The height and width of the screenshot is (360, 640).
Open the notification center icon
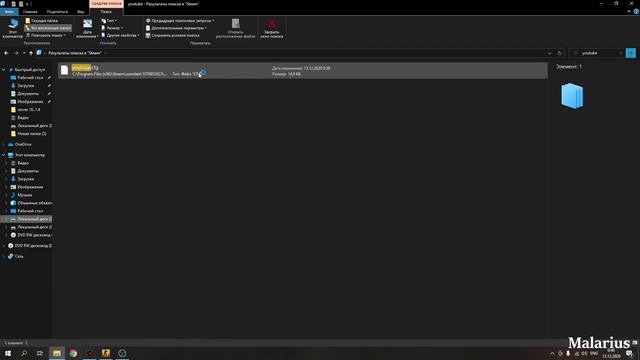tap(629, 353)
